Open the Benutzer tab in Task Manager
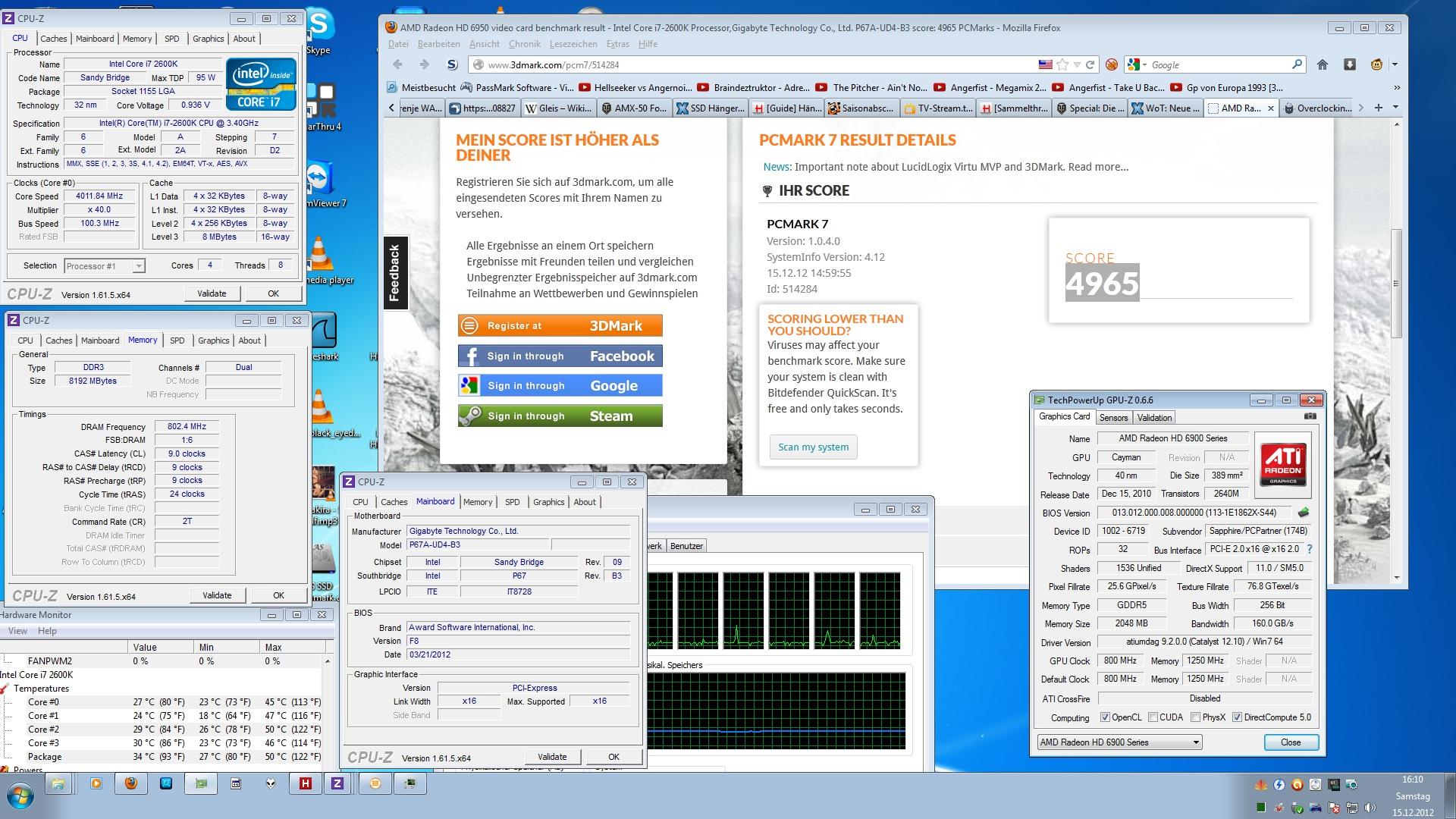The height and width of the screenshot is (819, 1456). click(686, 546)
